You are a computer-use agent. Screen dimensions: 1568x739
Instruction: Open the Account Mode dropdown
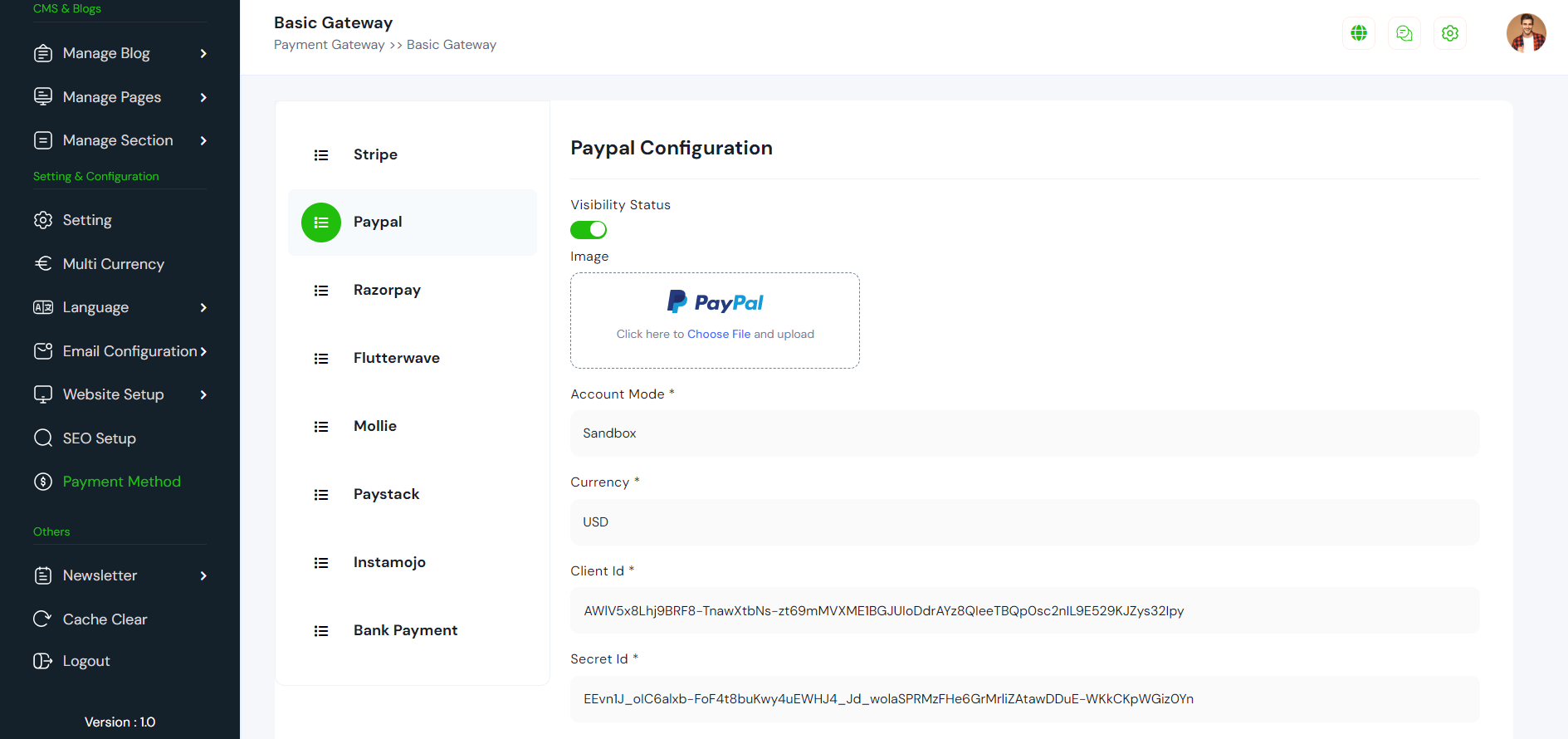pos(1024,433)
